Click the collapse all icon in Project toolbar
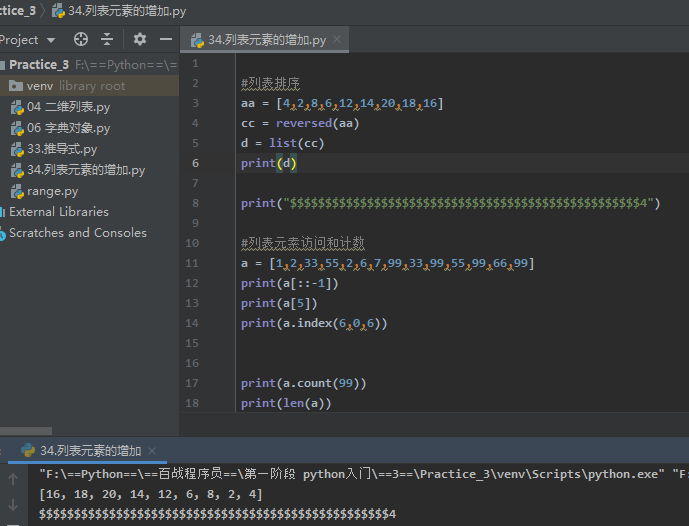 tap(107, 39)
